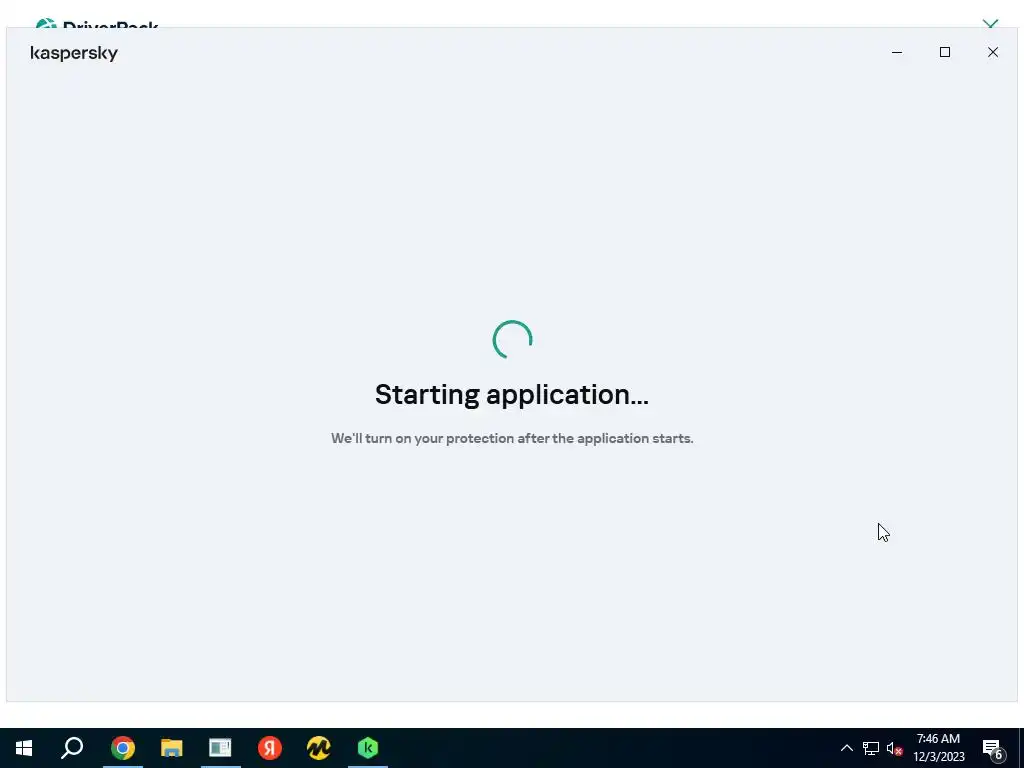Click muted volume speaker icon
Screen dimensions: 1024x768
(x=894, y=748)
